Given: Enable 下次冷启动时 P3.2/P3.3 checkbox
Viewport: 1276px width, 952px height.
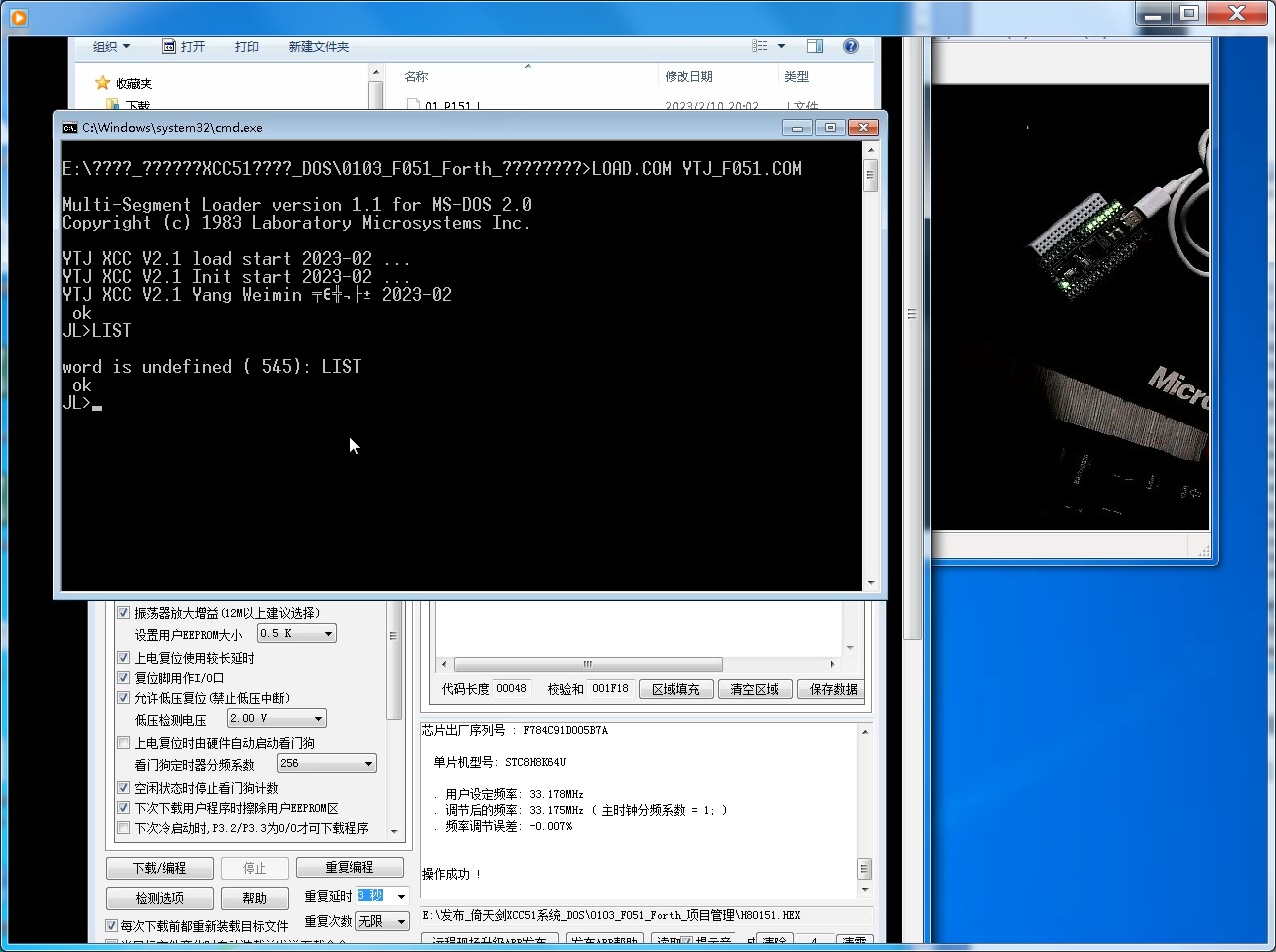Looking at the screenshot, I should coord(124,828).
